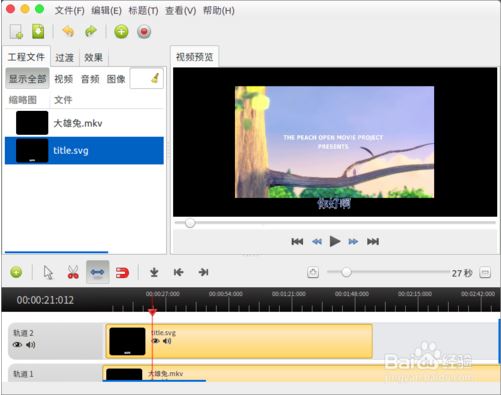Click the macOS red close window button
Image resolution: width=501 pixels, height=395 pixels.
10,9
